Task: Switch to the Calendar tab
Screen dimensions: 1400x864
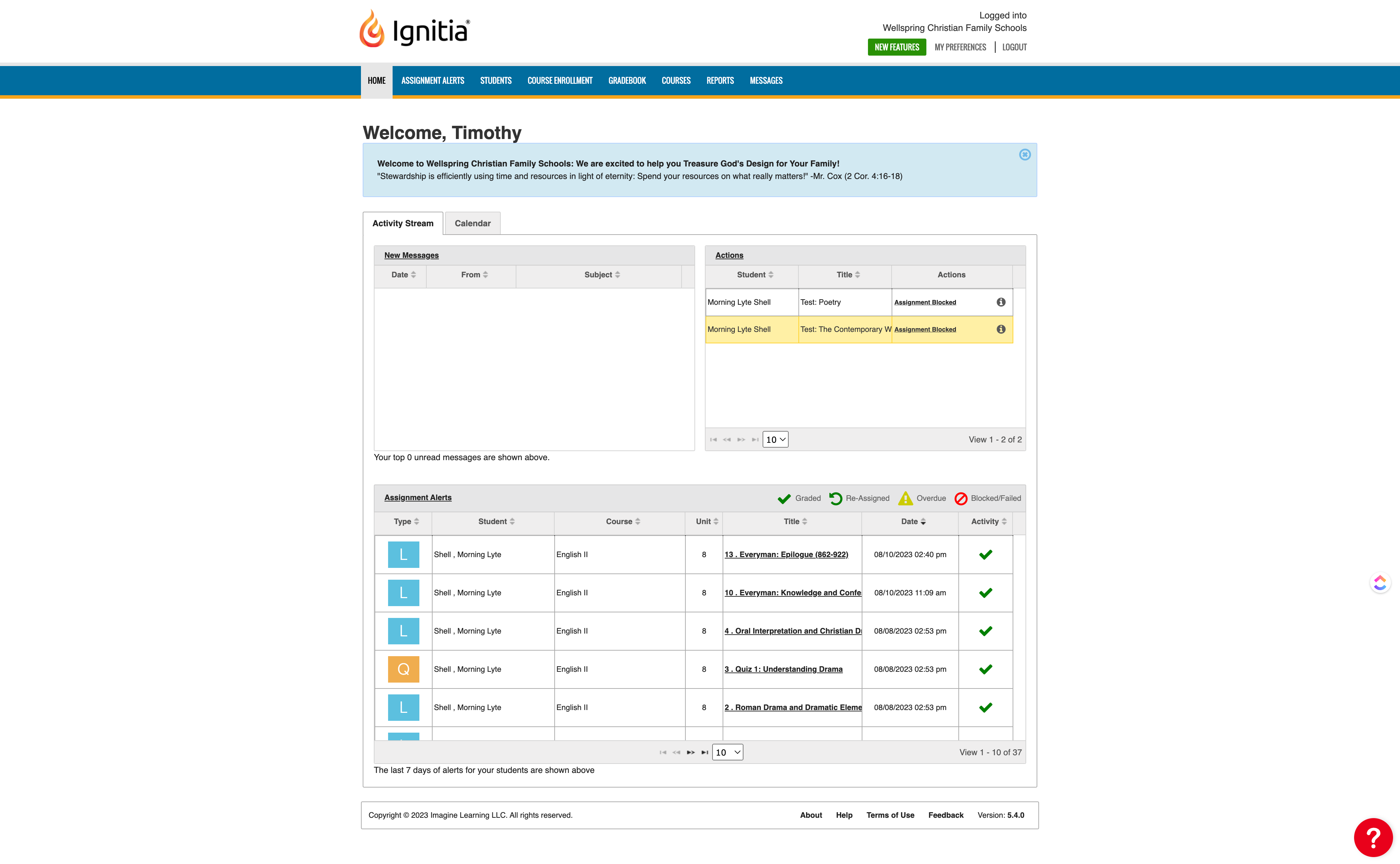Action: 472,223
